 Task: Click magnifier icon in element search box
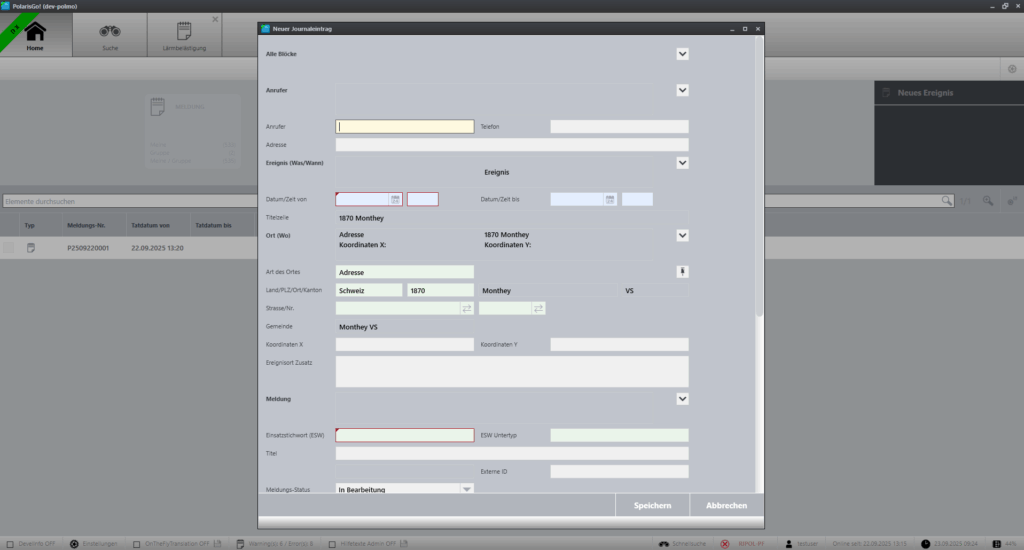click(x=946, y=201)
